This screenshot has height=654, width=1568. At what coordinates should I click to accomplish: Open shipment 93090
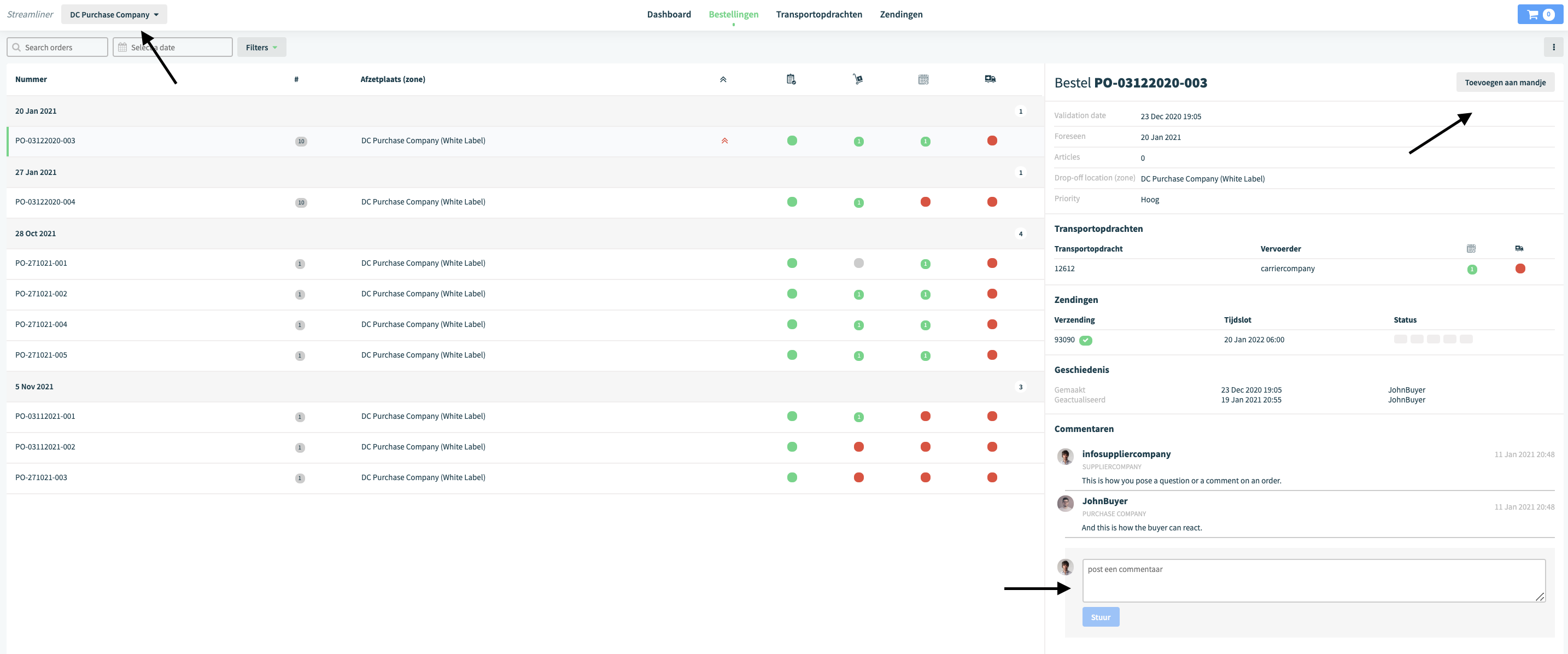(x=1064, y=340)
